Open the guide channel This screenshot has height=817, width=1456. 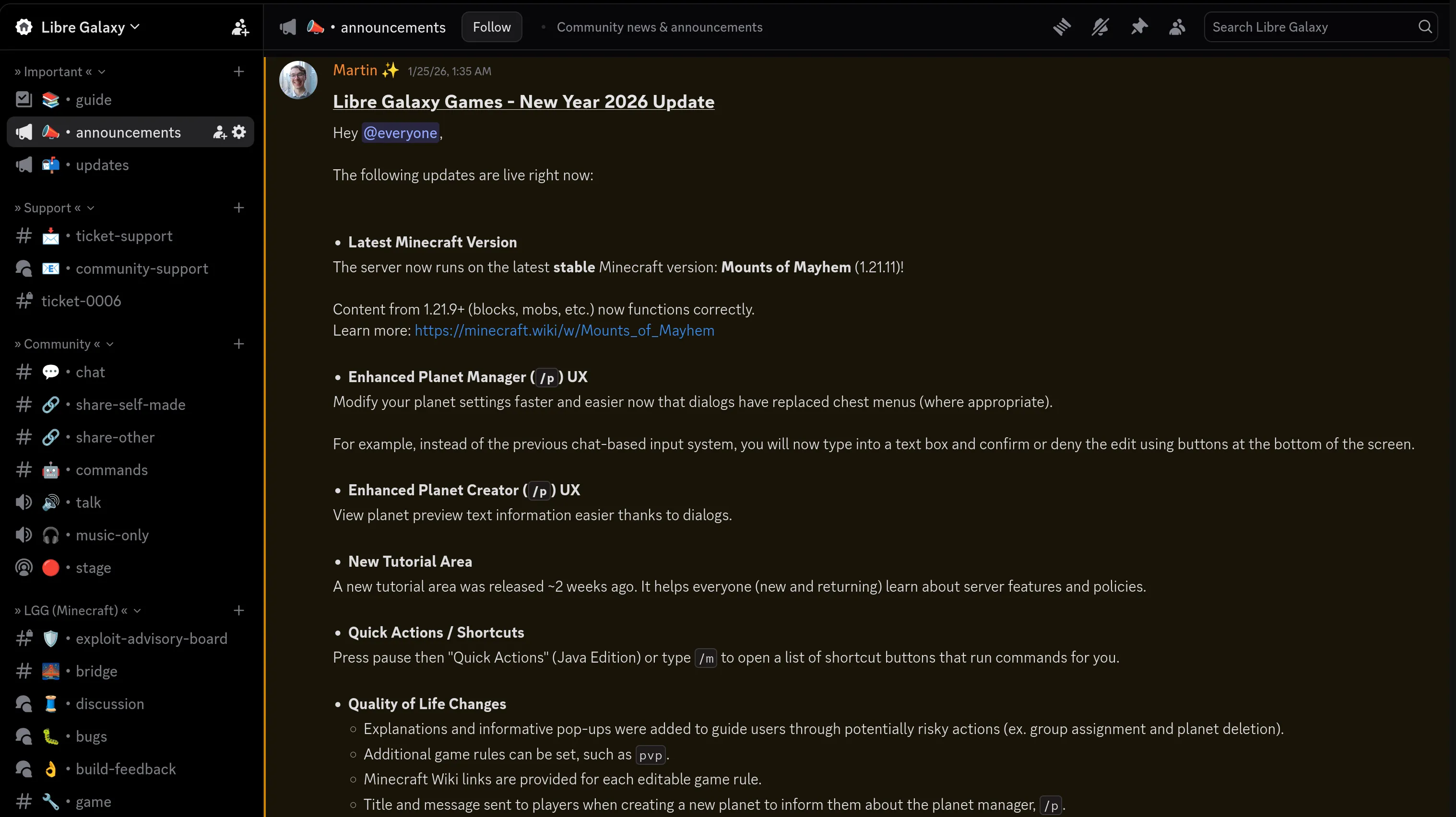130,99
